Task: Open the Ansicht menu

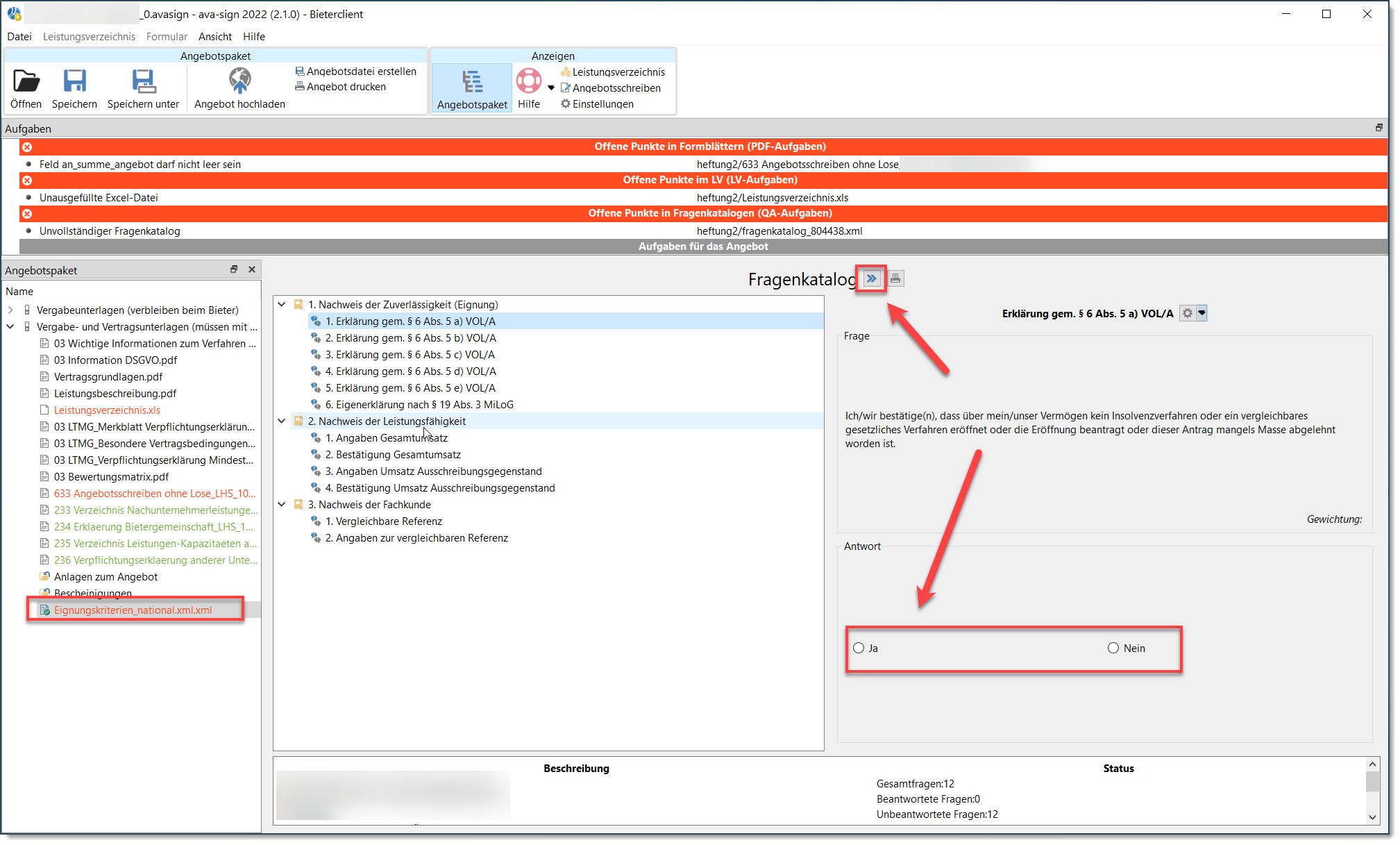Action: click(x=215, y=37)
